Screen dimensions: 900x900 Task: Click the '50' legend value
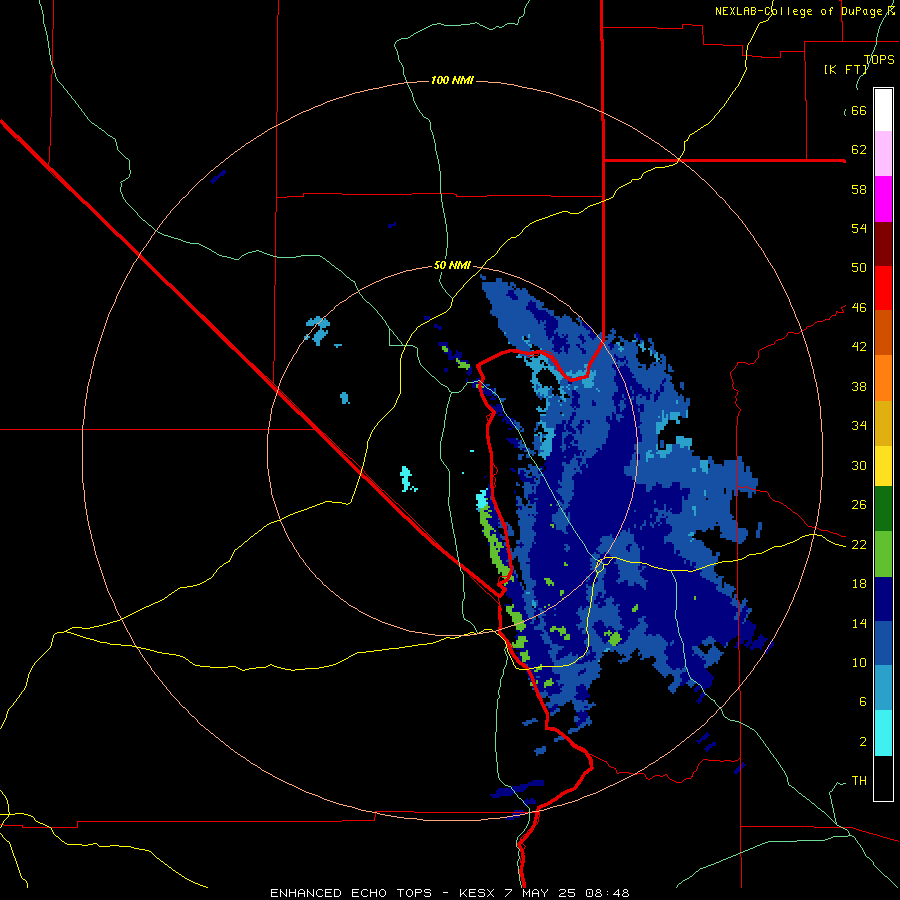(859, 267)
